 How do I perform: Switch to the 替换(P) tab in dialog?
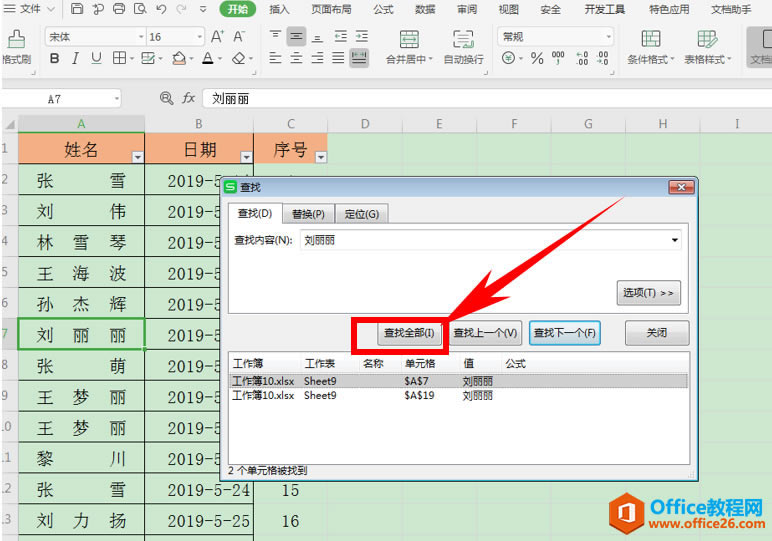click(308, 214)
